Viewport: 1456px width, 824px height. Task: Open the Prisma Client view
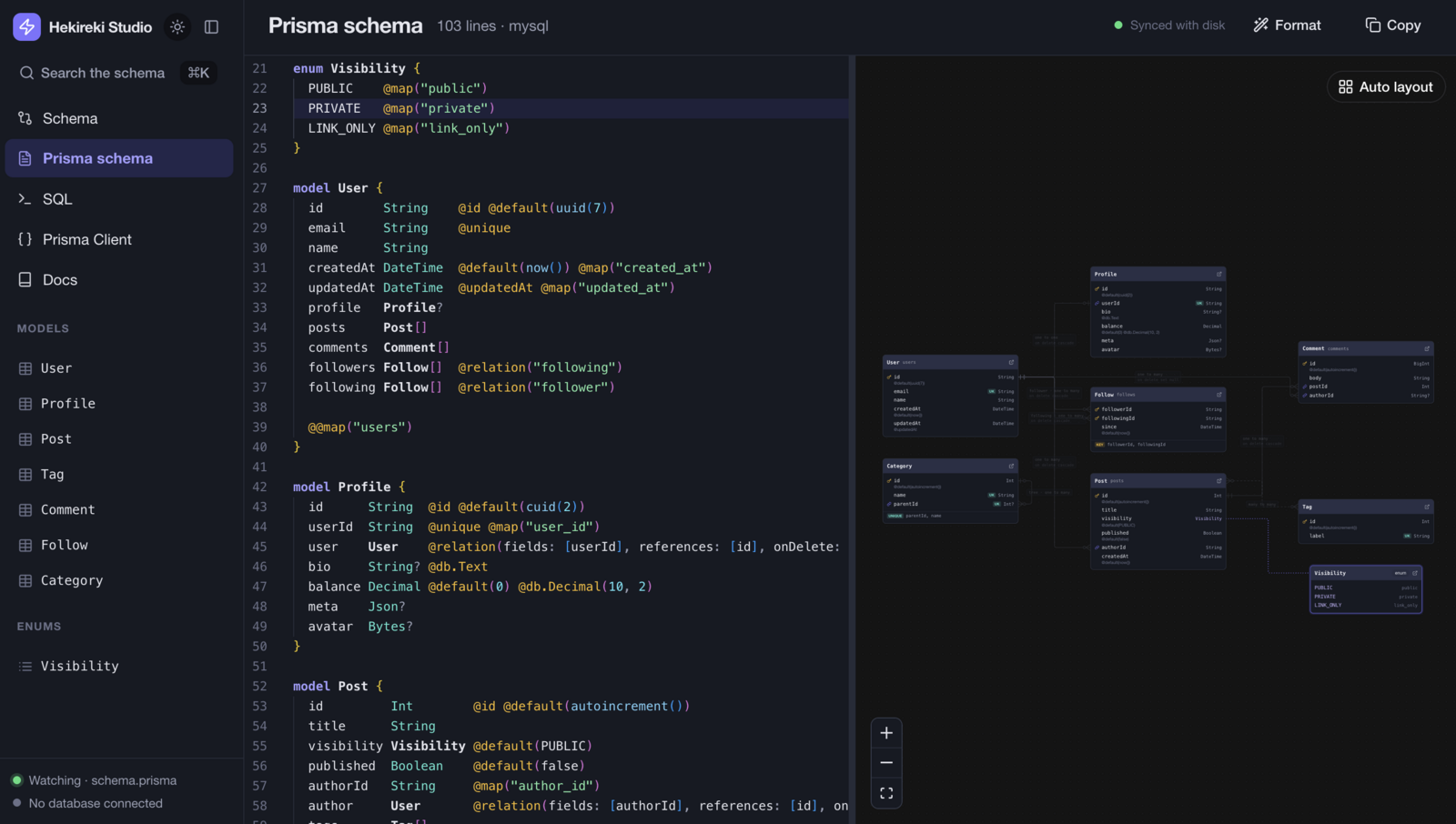tap(119, 239)
